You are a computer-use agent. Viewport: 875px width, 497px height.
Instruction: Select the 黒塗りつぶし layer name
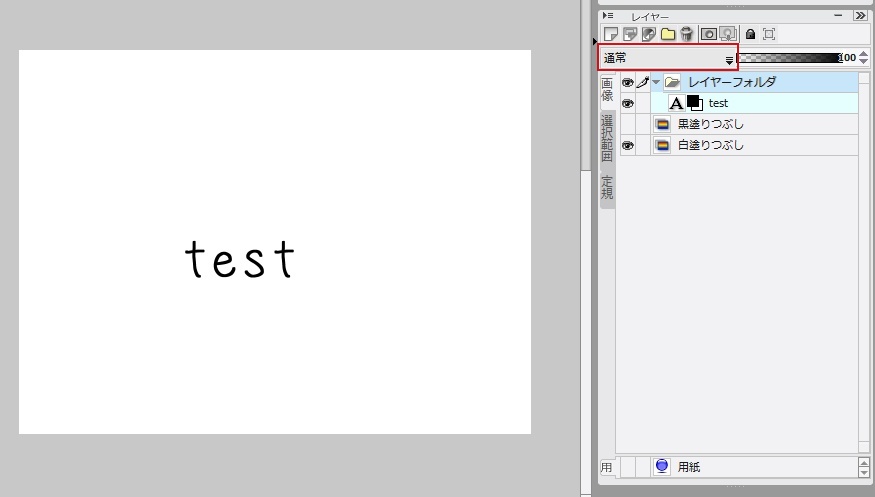pos(710,124)
